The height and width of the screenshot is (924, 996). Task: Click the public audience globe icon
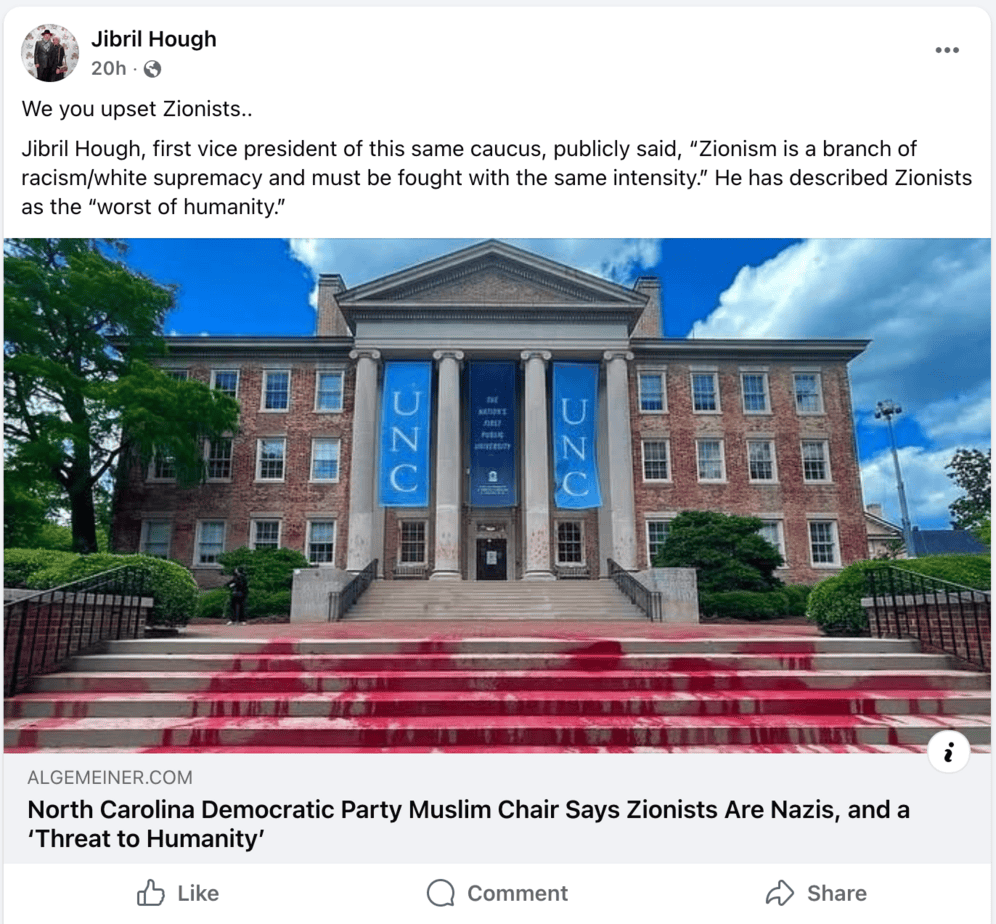coord(152,69)
